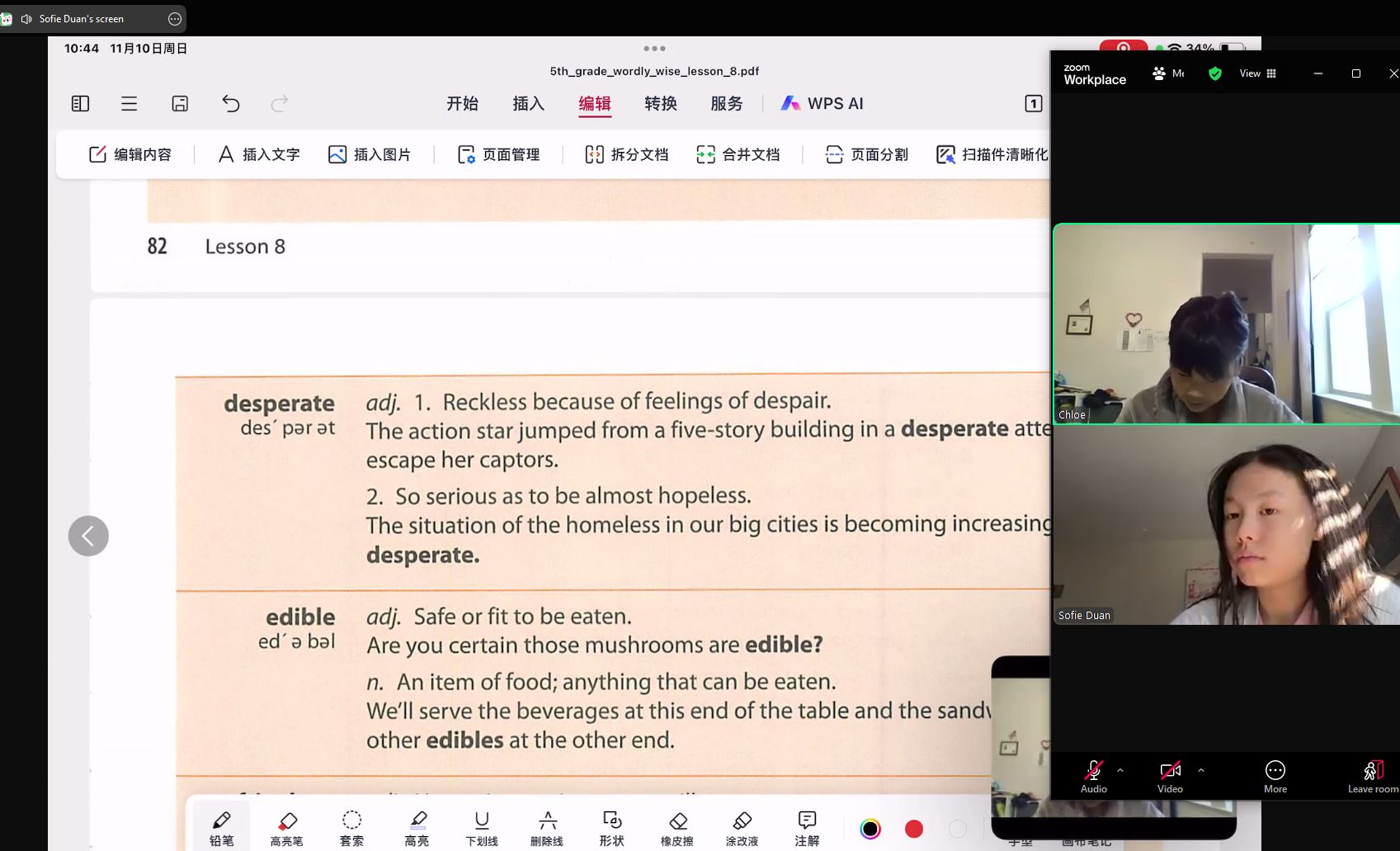Select the 高亮笔 highlighter pen tool
The image size is (1400, 851).
click(x=286, y=828)
